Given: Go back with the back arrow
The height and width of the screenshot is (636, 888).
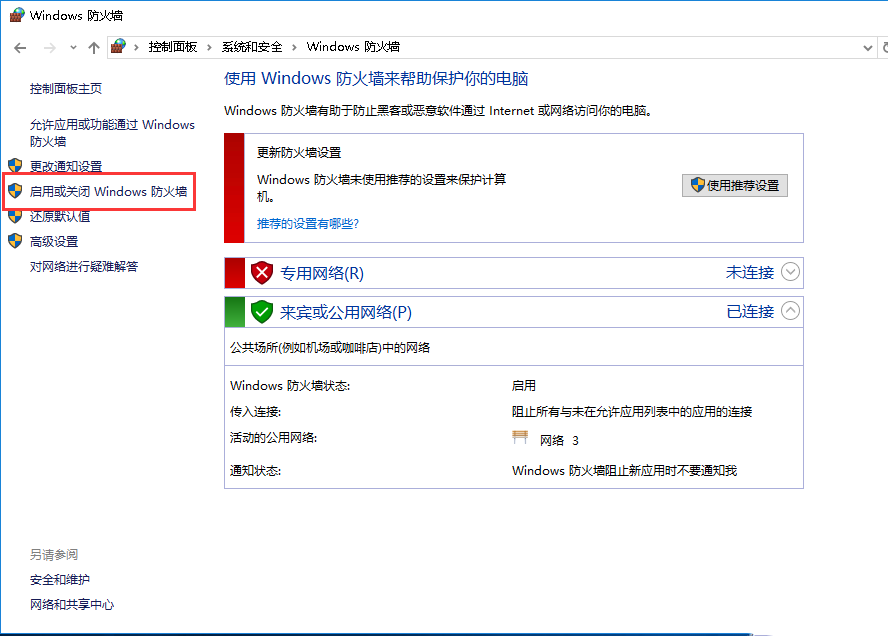Looking at the screenshot, I should pos(20,48).
